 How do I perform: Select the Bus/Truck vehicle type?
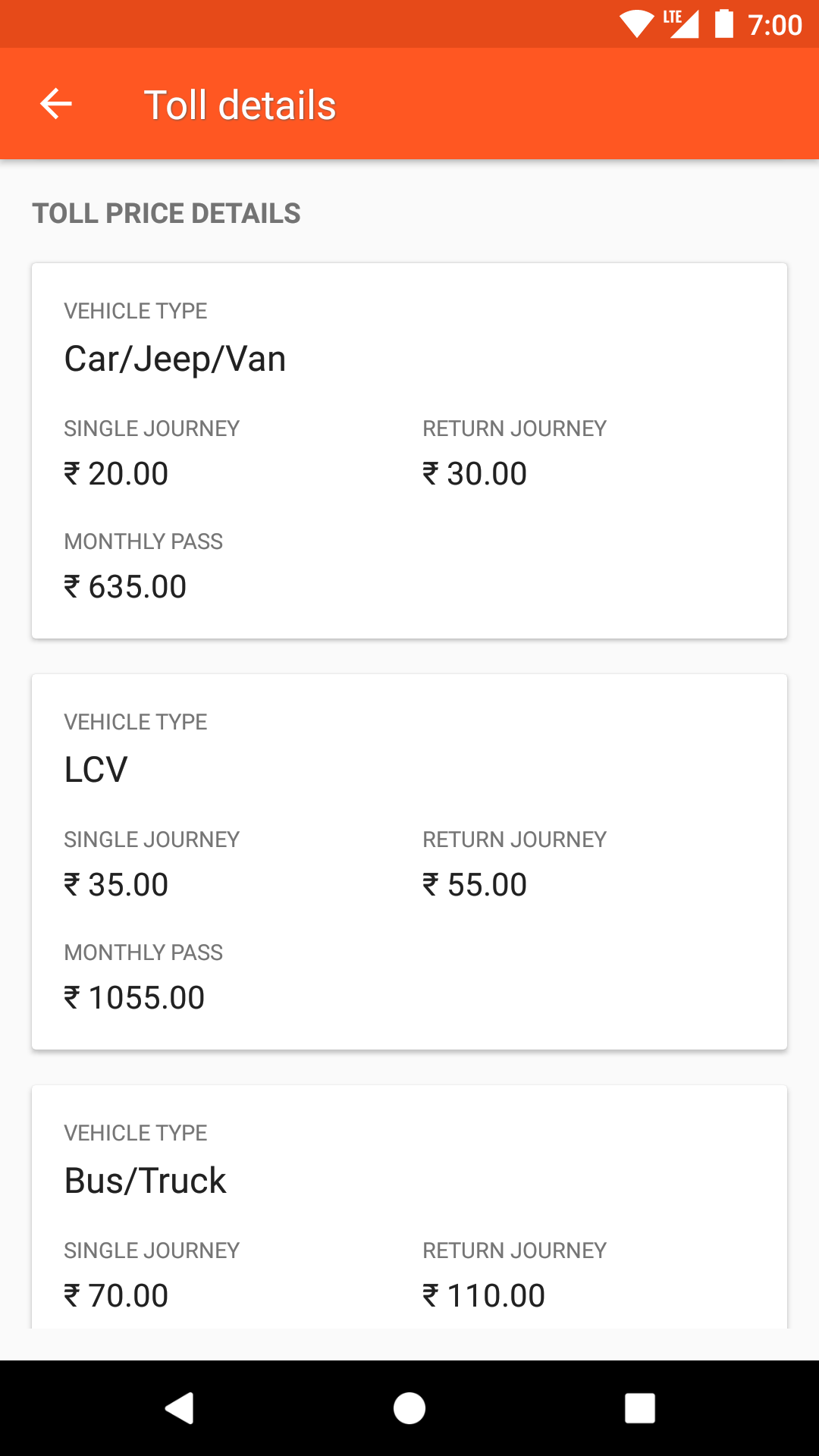[146, 1181]
